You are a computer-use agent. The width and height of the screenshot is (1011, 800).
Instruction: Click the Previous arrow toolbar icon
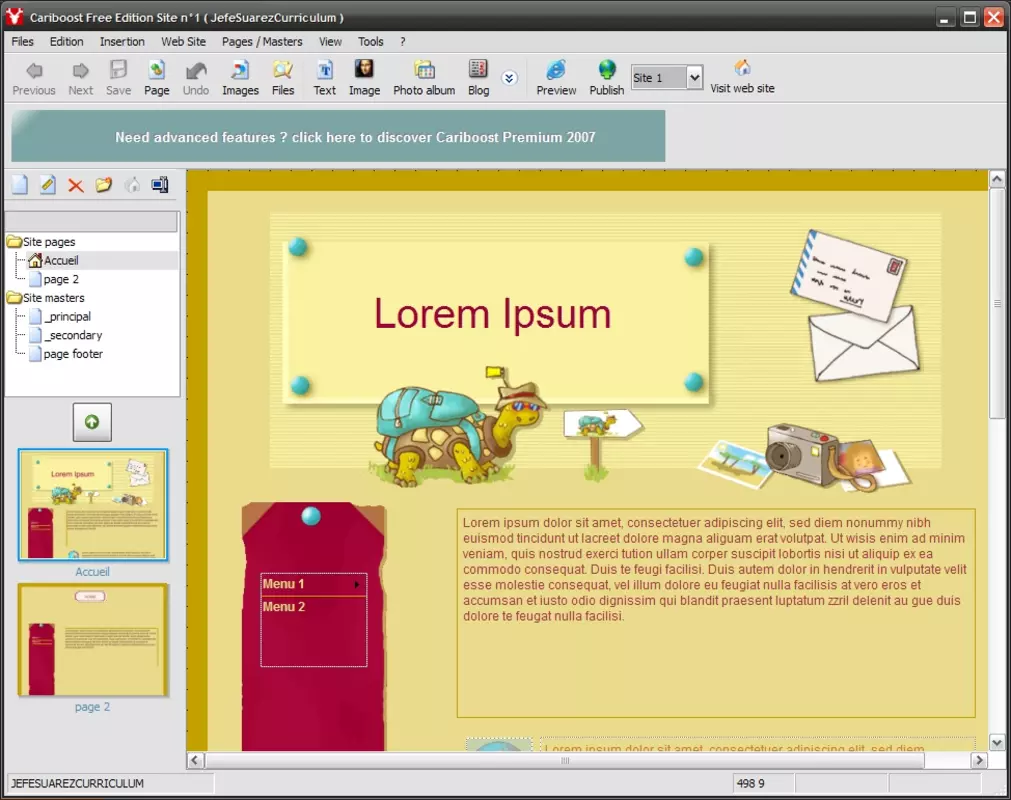coord(34,70)
